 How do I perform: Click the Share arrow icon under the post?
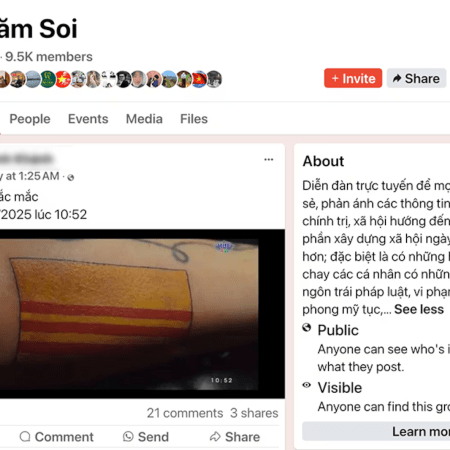click(215, 436)
